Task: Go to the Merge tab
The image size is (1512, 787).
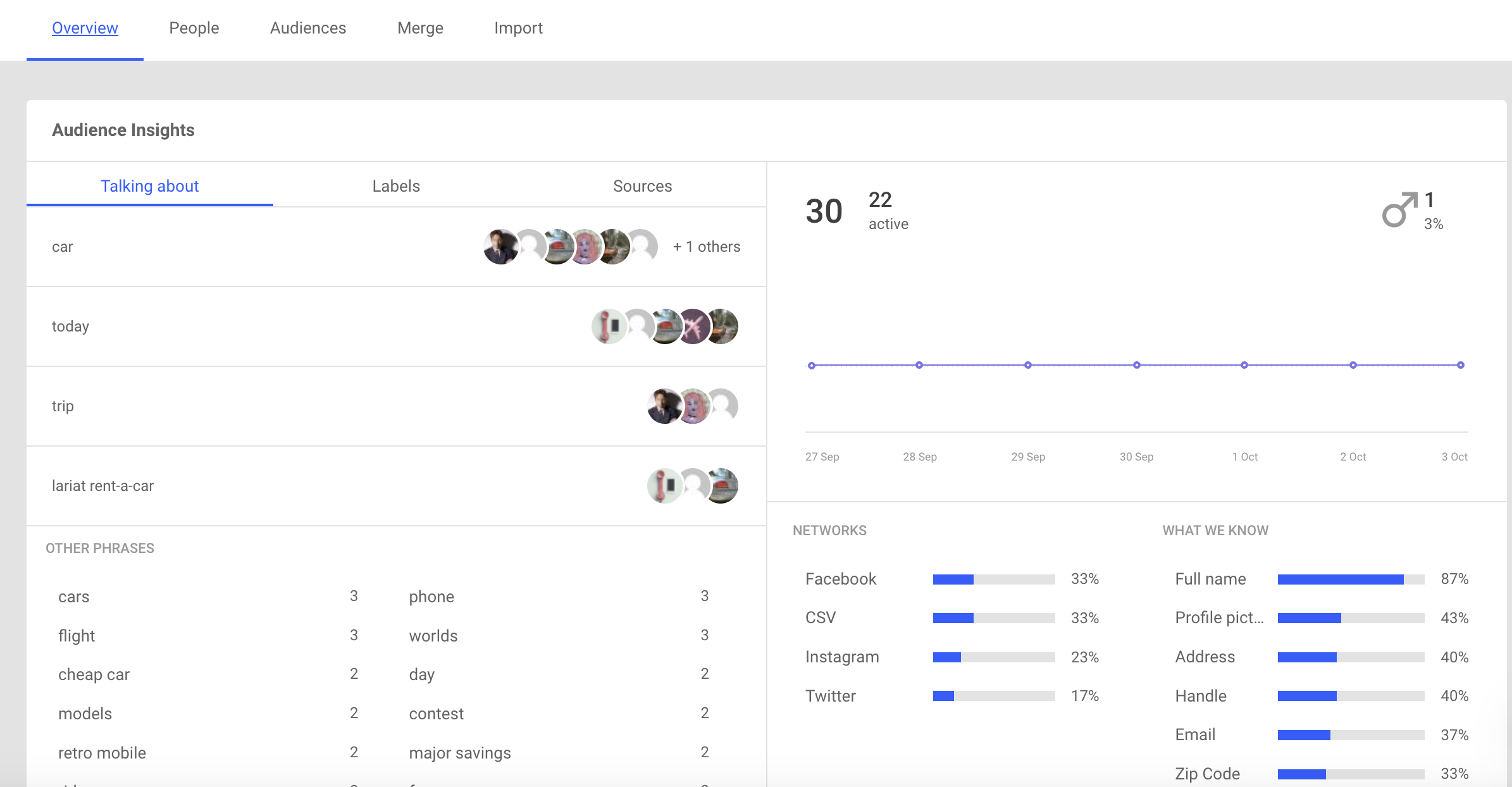Action: (x=420, y=28)
